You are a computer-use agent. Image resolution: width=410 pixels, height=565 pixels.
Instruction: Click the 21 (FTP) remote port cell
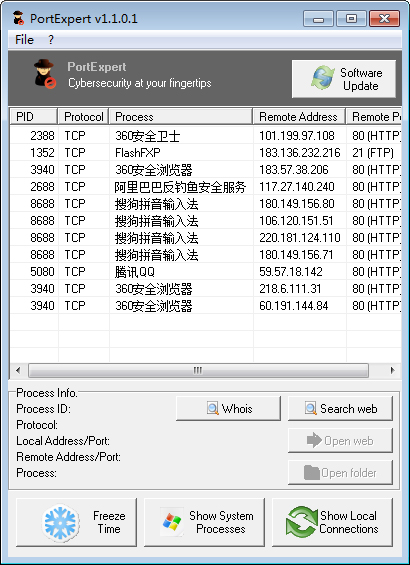373,153
